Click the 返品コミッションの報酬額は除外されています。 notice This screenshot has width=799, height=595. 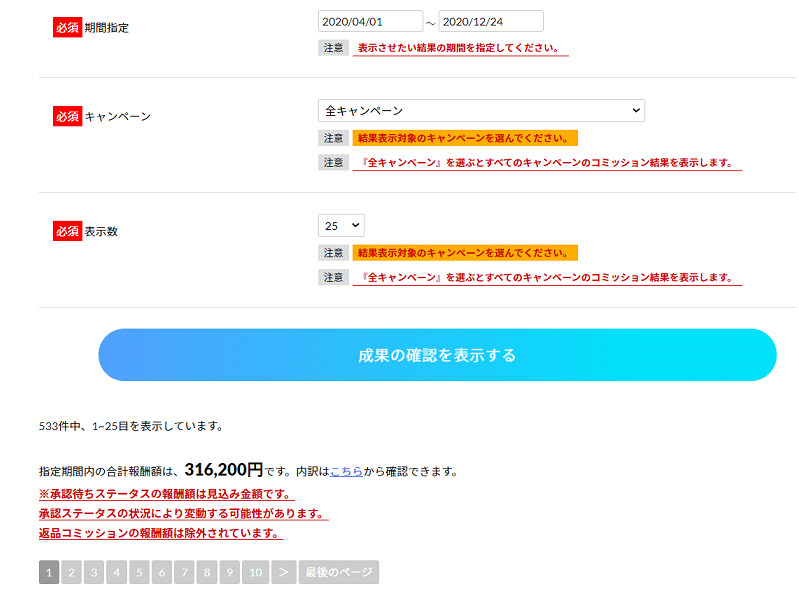[161, 533]
